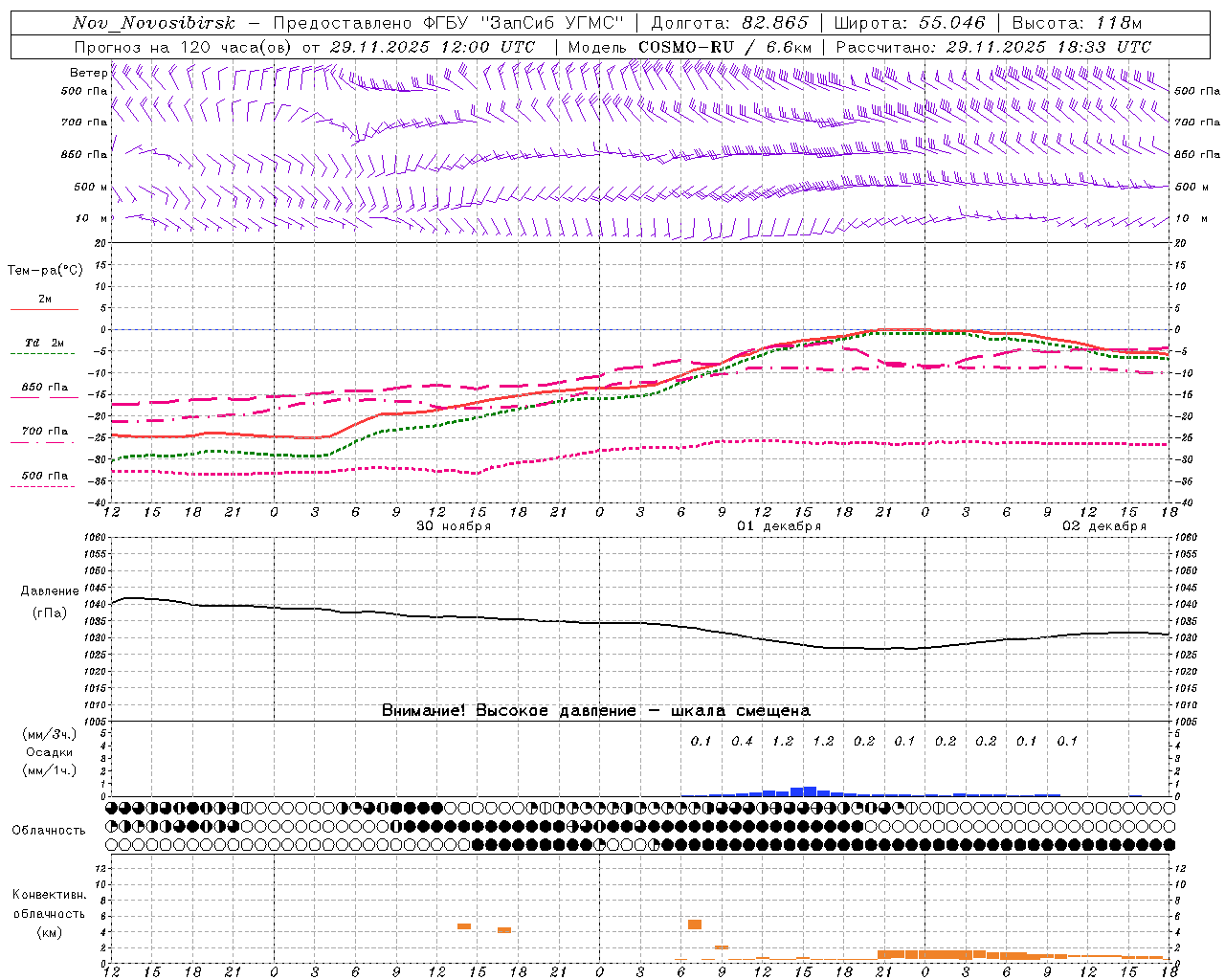Select the 'Предоставлено ФГБУ ЗапСиб УГМС' provider text
1225x980 pixels.
point(449,23)
